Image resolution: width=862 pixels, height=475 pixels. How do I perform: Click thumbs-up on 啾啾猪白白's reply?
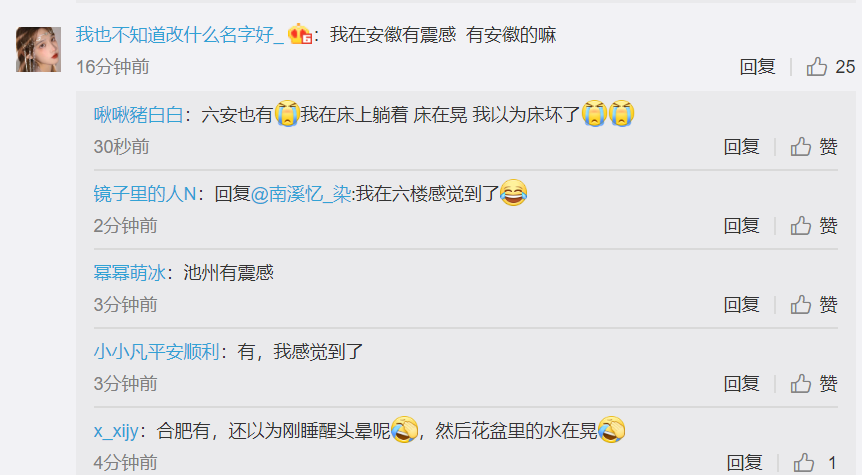pyautogui.click(x=814, y=147)
